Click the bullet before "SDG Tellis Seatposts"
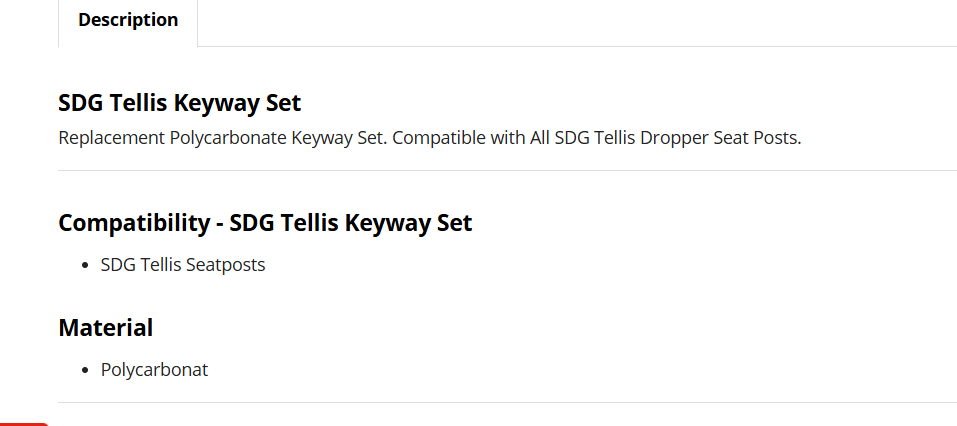The image size is (957, 426). click(x=87, y=266)
